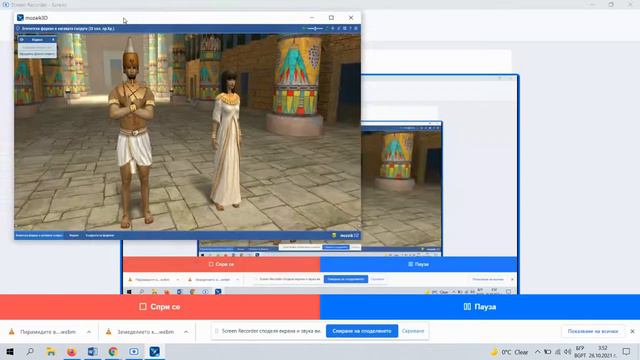Image resolution: width=640 pixels, height=360 pixels.
Task: Click the nested 'Пауза' button in recorder preview
Action: click(418, 264)
